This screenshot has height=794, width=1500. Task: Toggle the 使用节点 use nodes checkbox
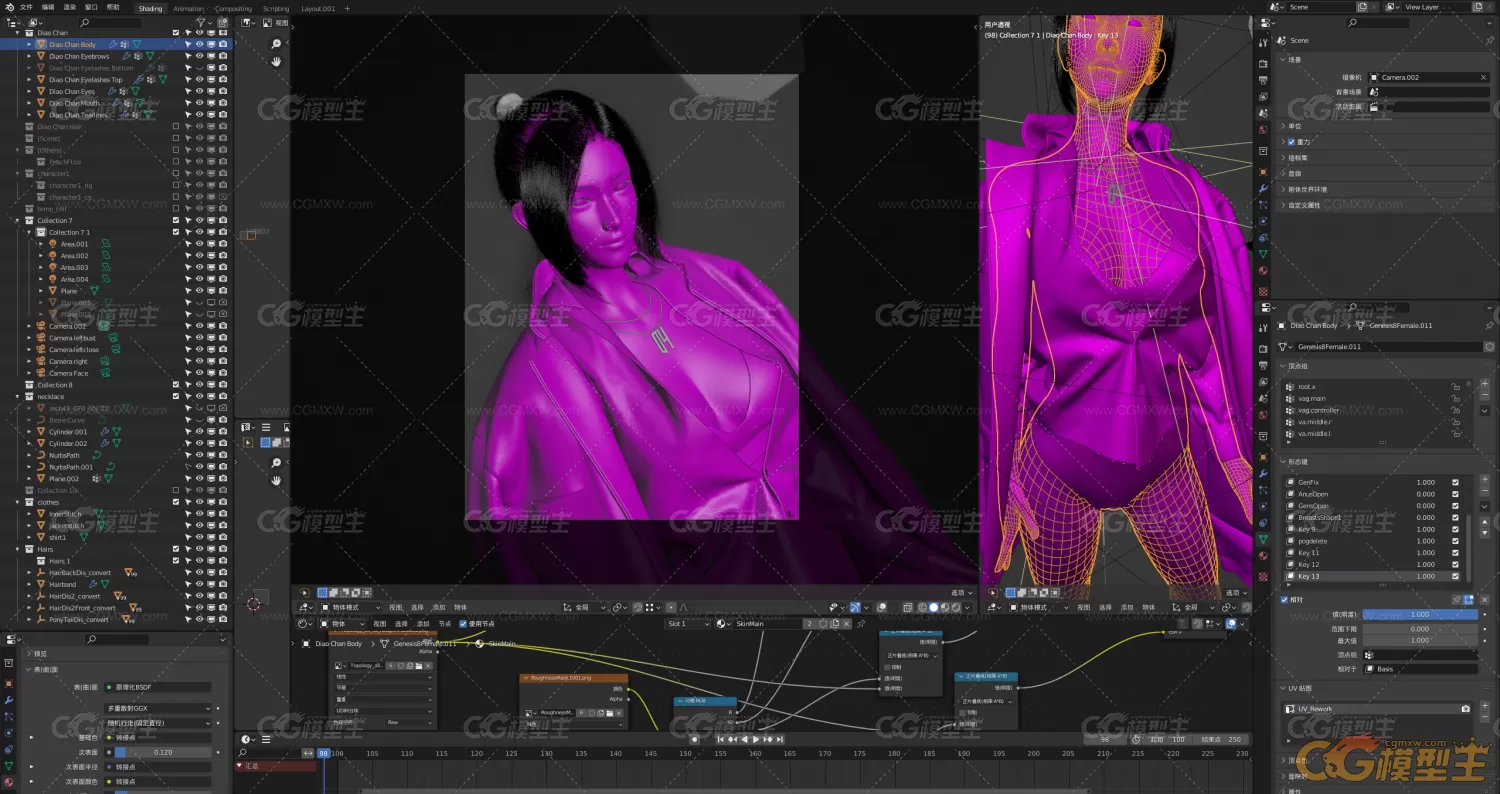463,624
